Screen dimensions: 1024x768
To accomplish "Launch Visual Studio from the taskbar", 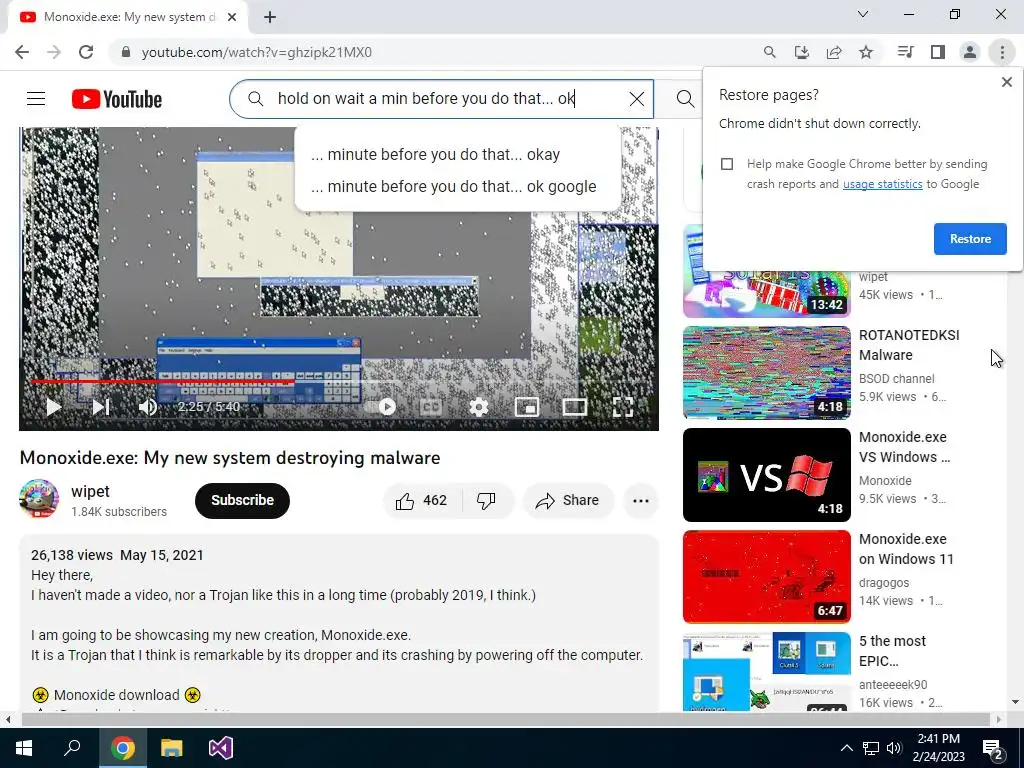I will pyautogui.click(x=221, y=748).
